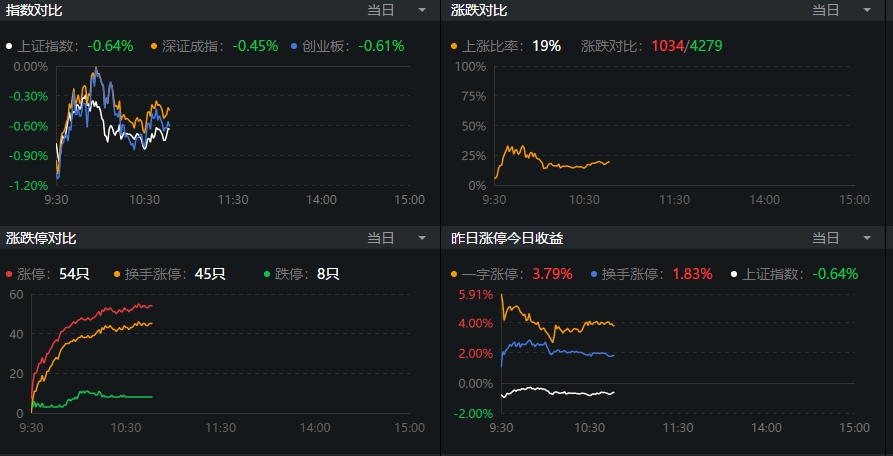Click the 11:30 time label in 指数对比 chart
The height and width of the screenshot is (456, 893).
click(232, 200)
